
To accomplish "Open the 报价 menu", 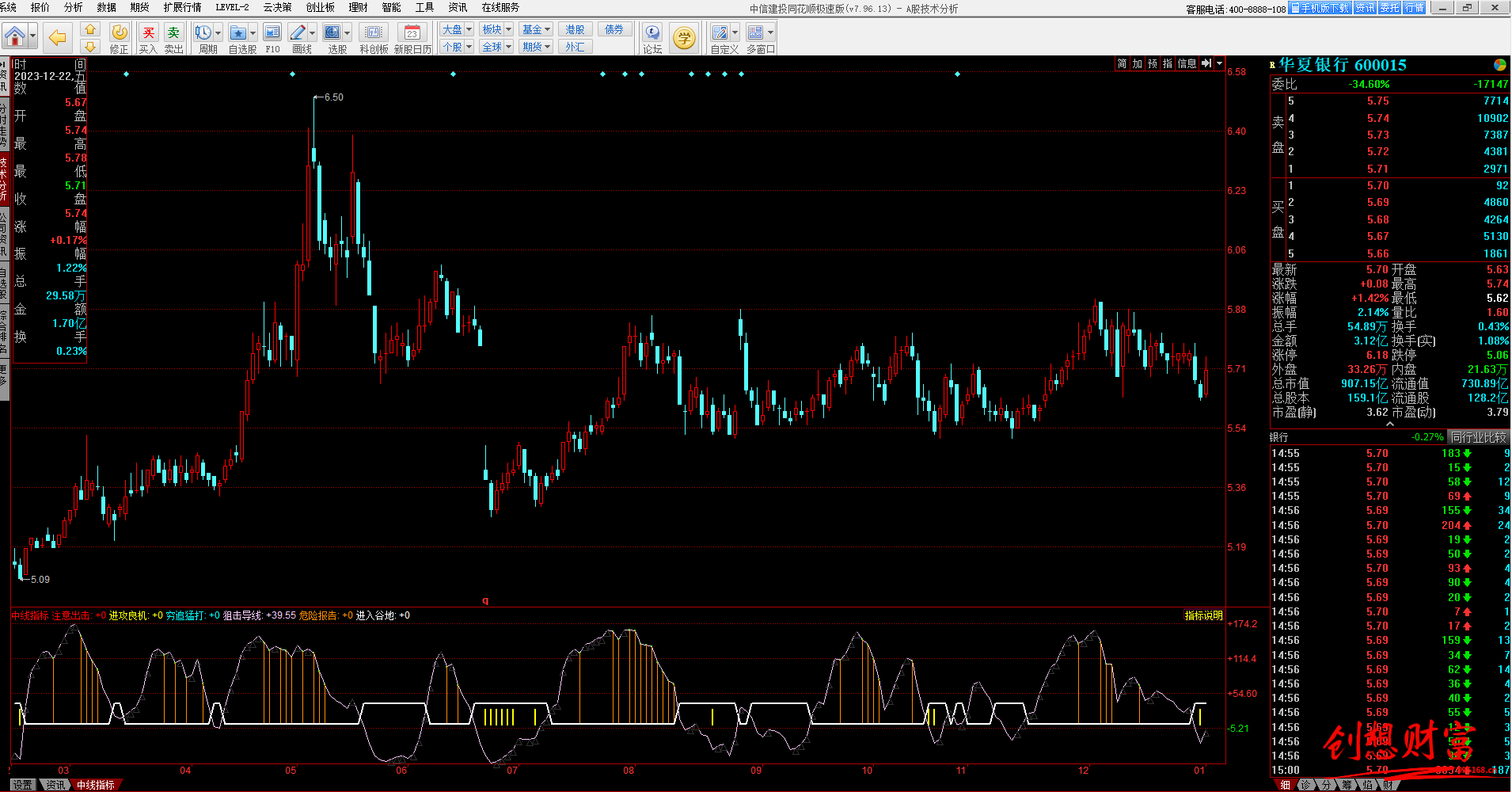I will 40,7.
